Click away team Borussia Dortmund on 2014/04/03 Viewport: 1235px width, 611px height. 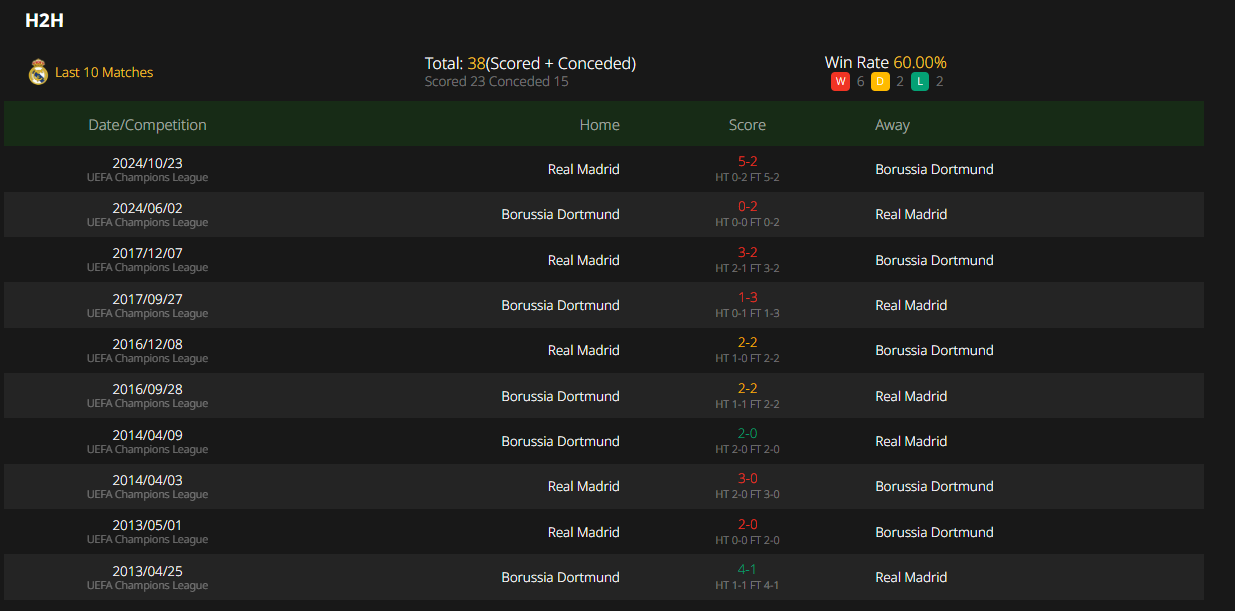pyautogui.click(x=934, y=486)
